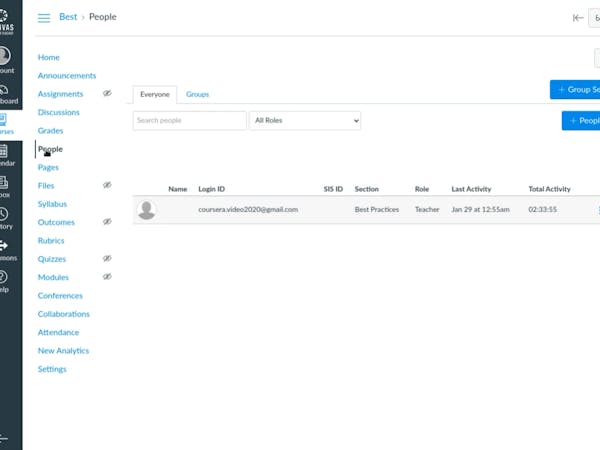Click the Login ID column header
The image size is (600, 450).
click(x=212, y=189)
